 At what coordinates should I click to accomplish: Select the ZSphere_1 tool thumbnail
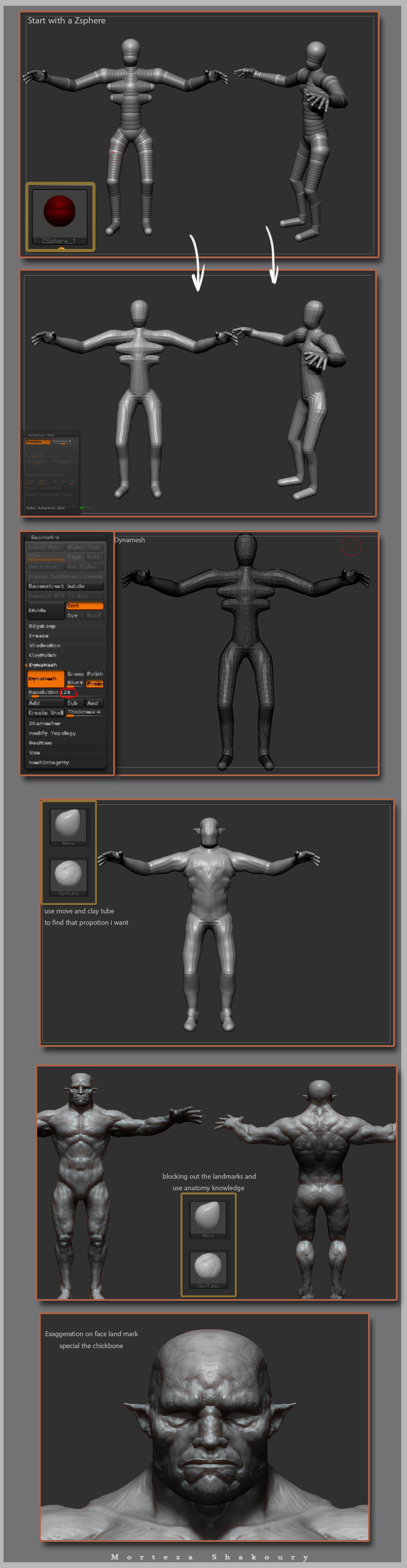pos(59,217)
